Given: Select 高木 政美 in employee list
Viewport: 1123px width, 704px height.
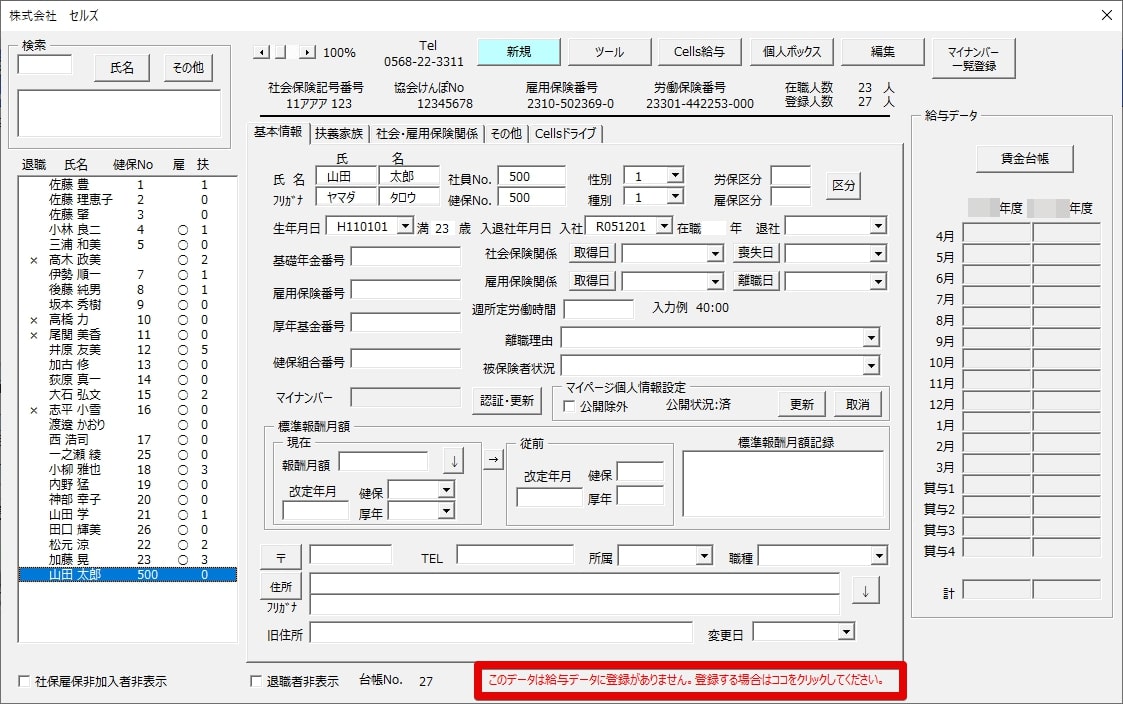Looking at the screenshot, I should coord(127,260).
